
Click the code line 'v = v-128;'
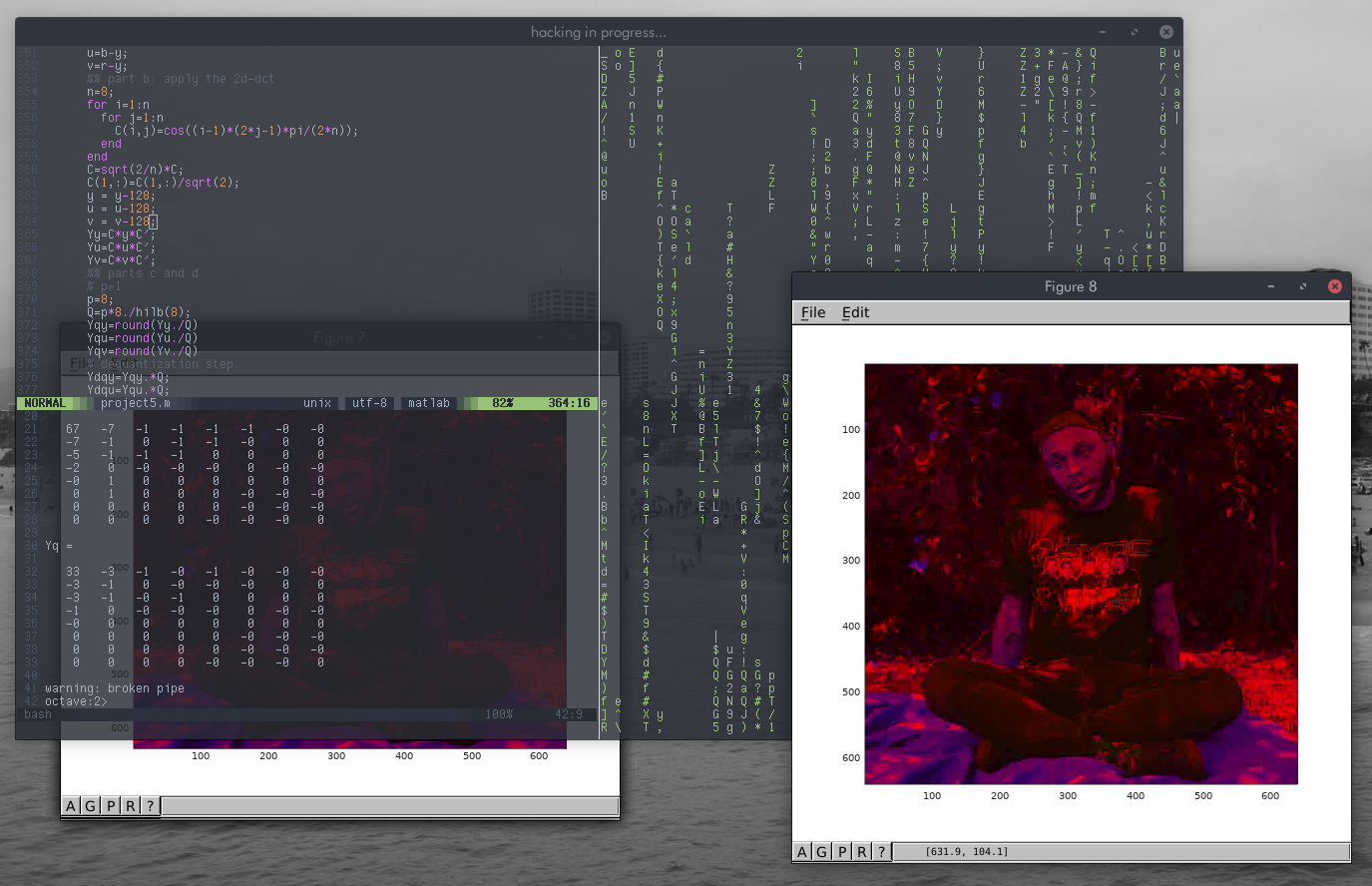click(x=121, y=221)
